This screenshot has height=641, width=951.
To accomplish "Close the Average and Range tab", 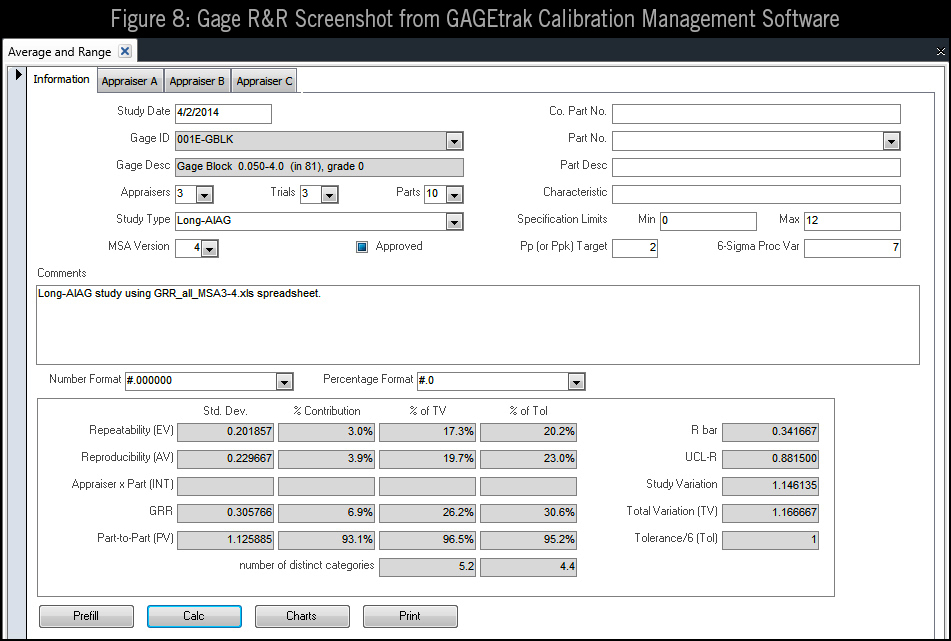I will pyautogui.click(x=123, y=51).
